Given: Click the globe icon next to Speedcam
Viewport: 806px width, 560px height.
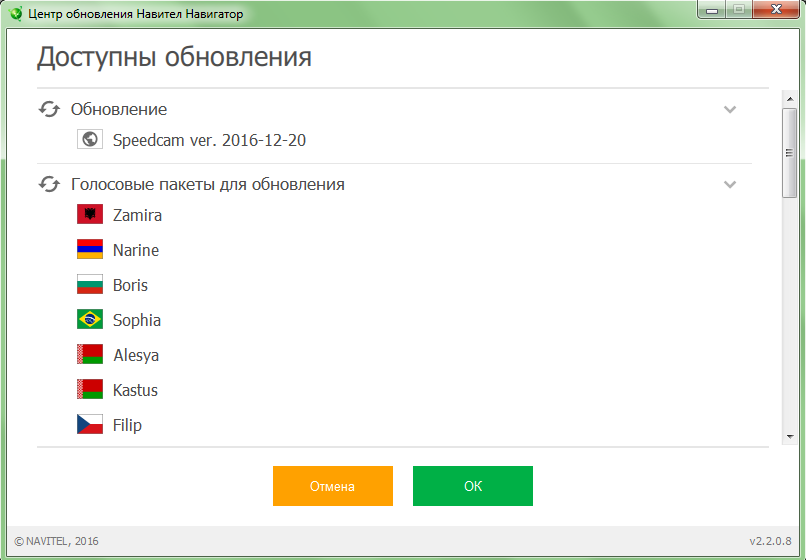Looking at the screenshot, I should [90, 139].
